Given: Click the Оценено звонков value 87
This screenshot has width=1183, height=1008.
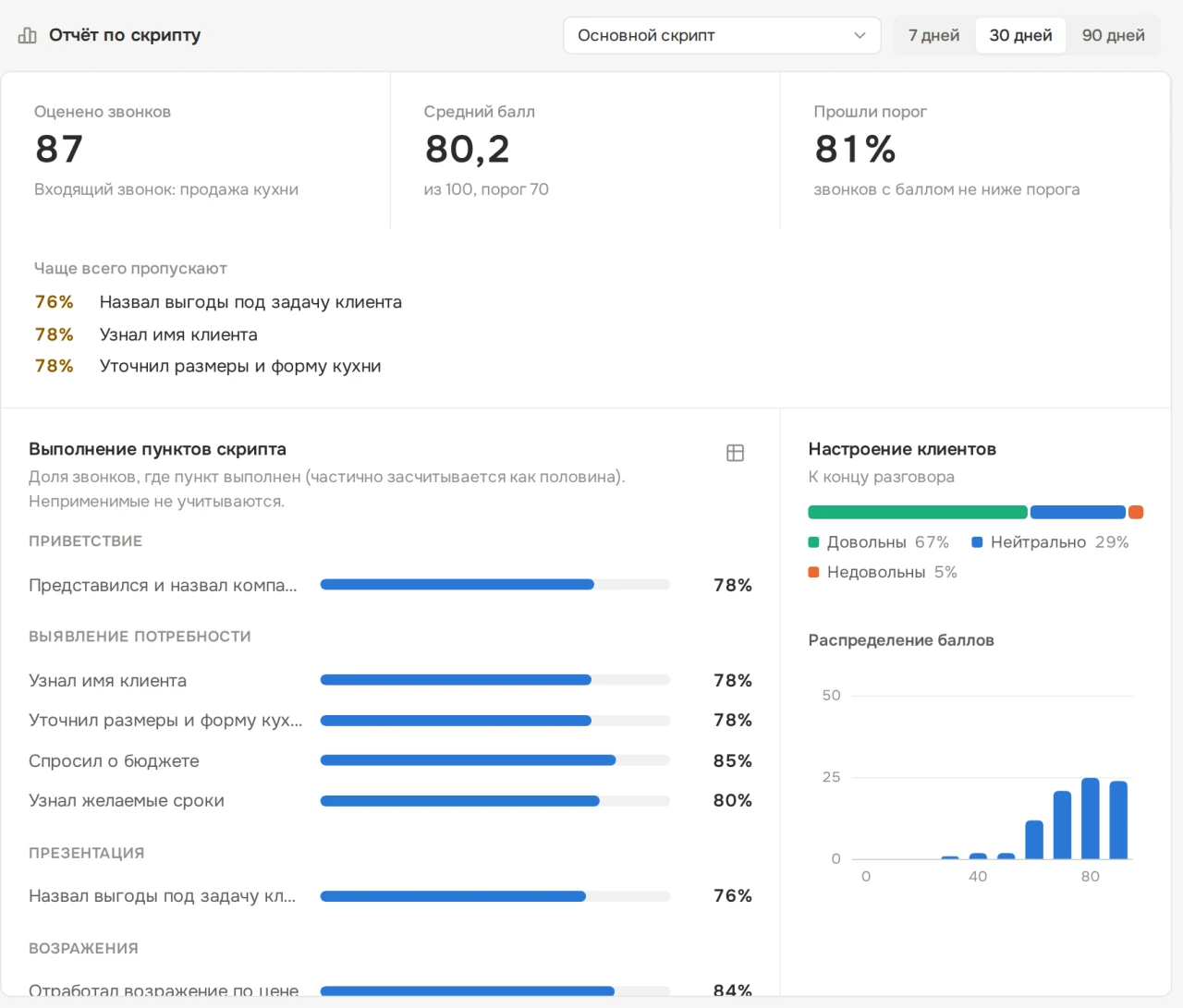Looking at the screenshot, I should click(x=59, y=149).
